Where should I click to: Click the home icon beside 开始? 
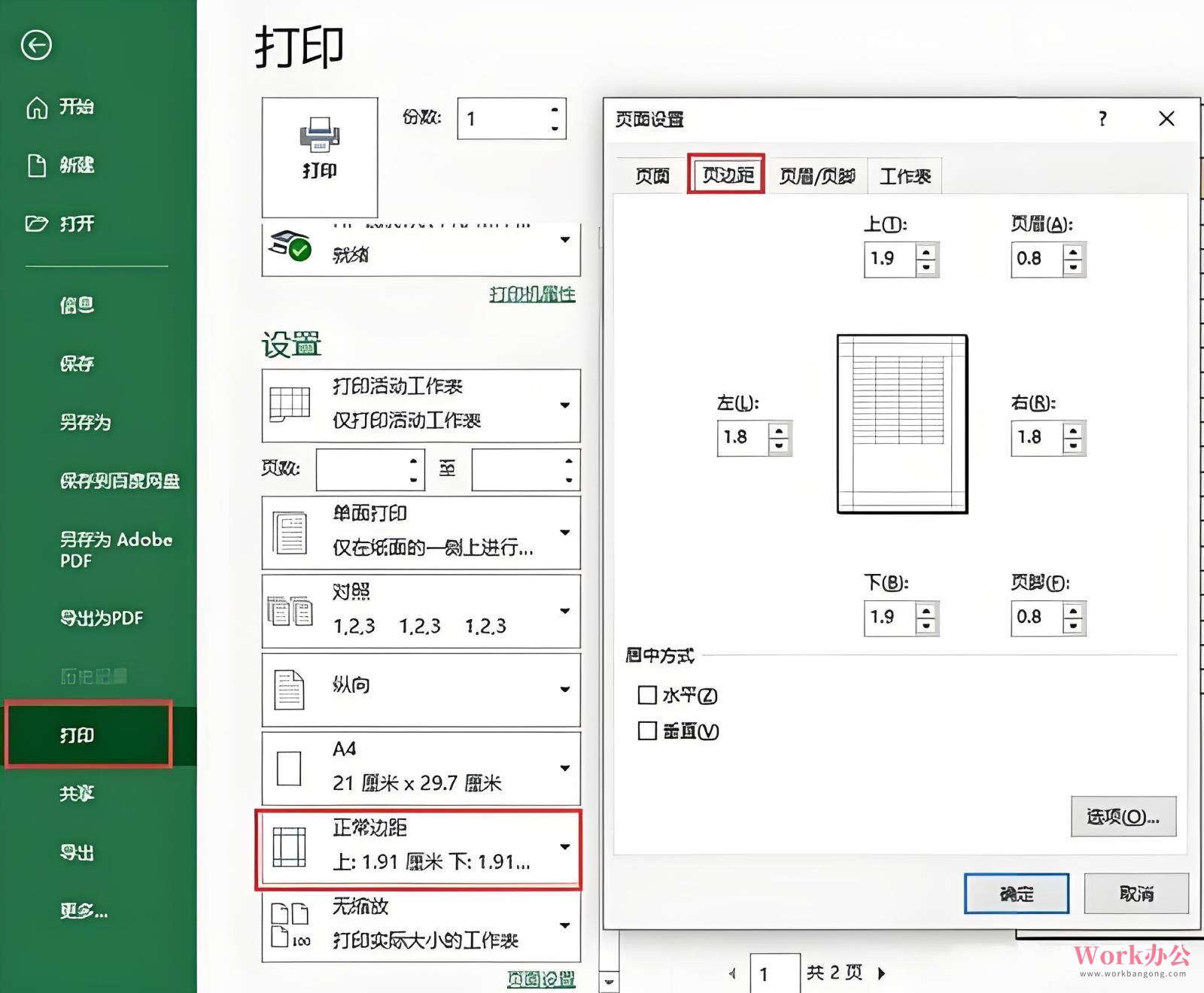pos(37,108)
